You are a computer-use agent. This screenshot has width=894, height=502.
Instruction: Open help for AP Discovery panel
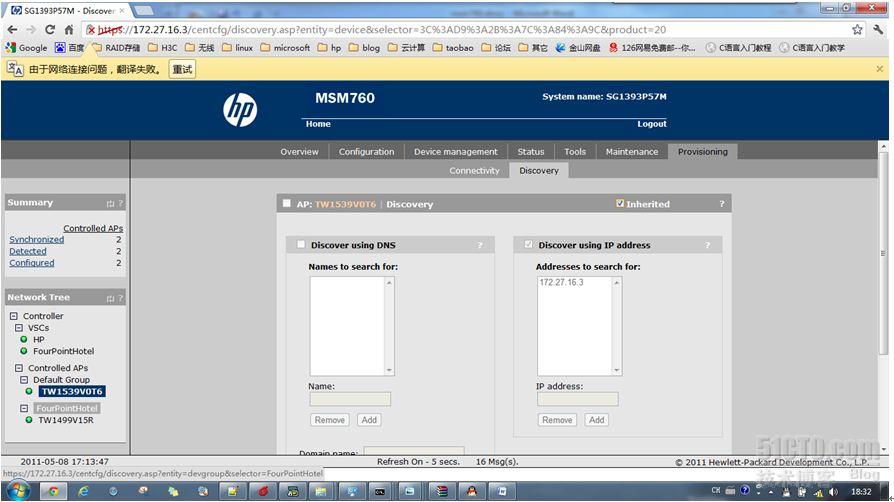tap(721, 204)
